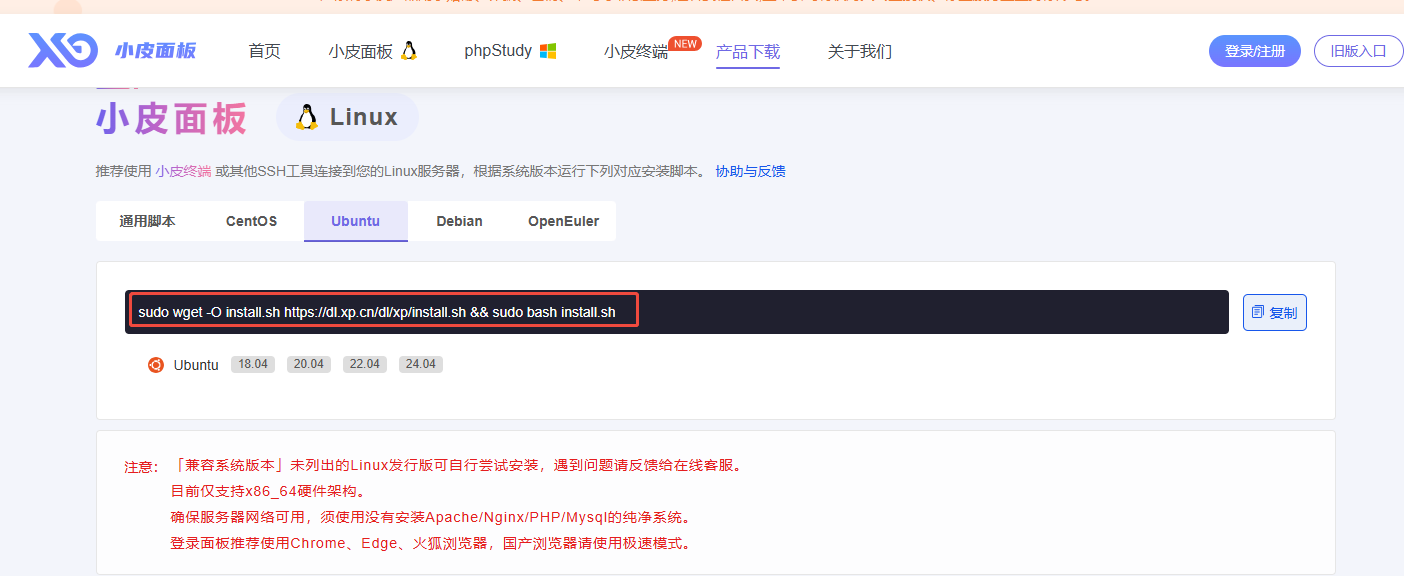Open the purple 小皮终端 link in description
The image size is (1404, 576).
(x=183, y=171)
